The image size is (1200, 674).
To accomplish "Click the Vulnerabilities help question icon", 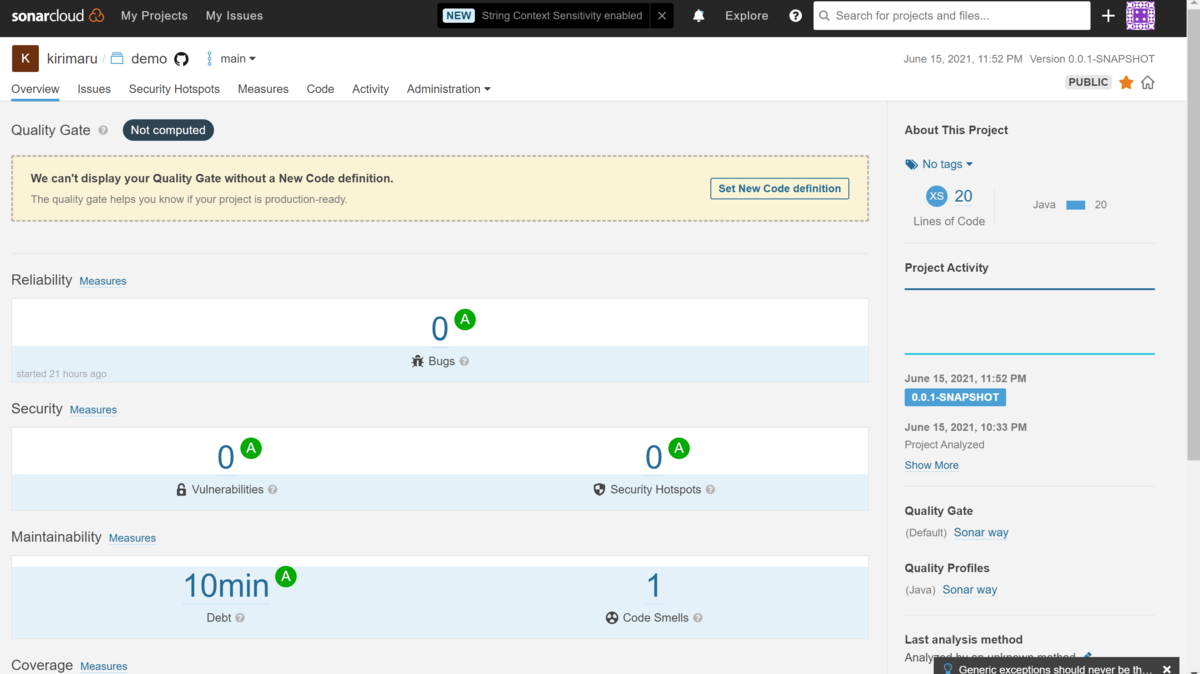I will coord(273,490).
